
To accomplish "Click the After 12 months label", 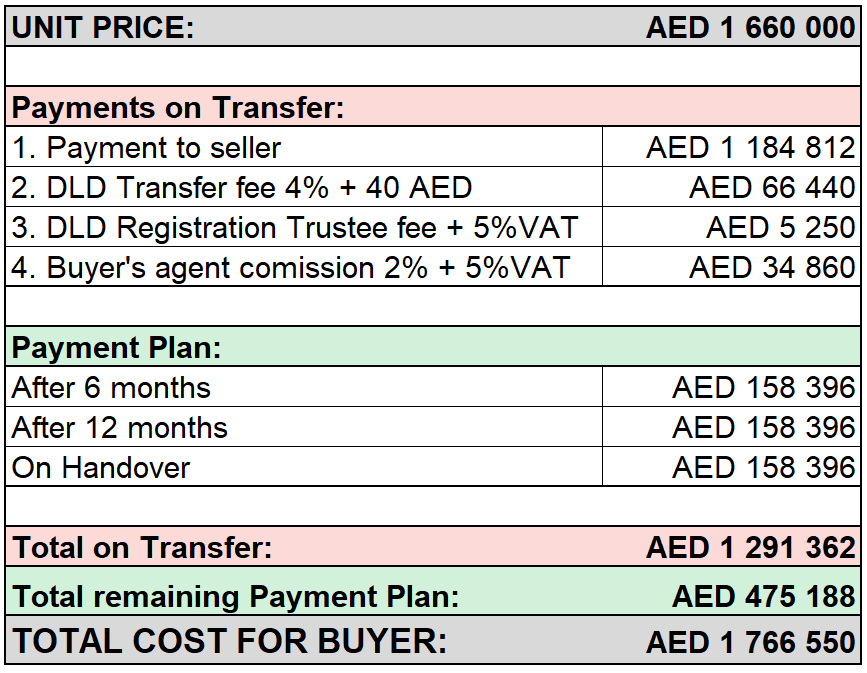I will 119,427.
